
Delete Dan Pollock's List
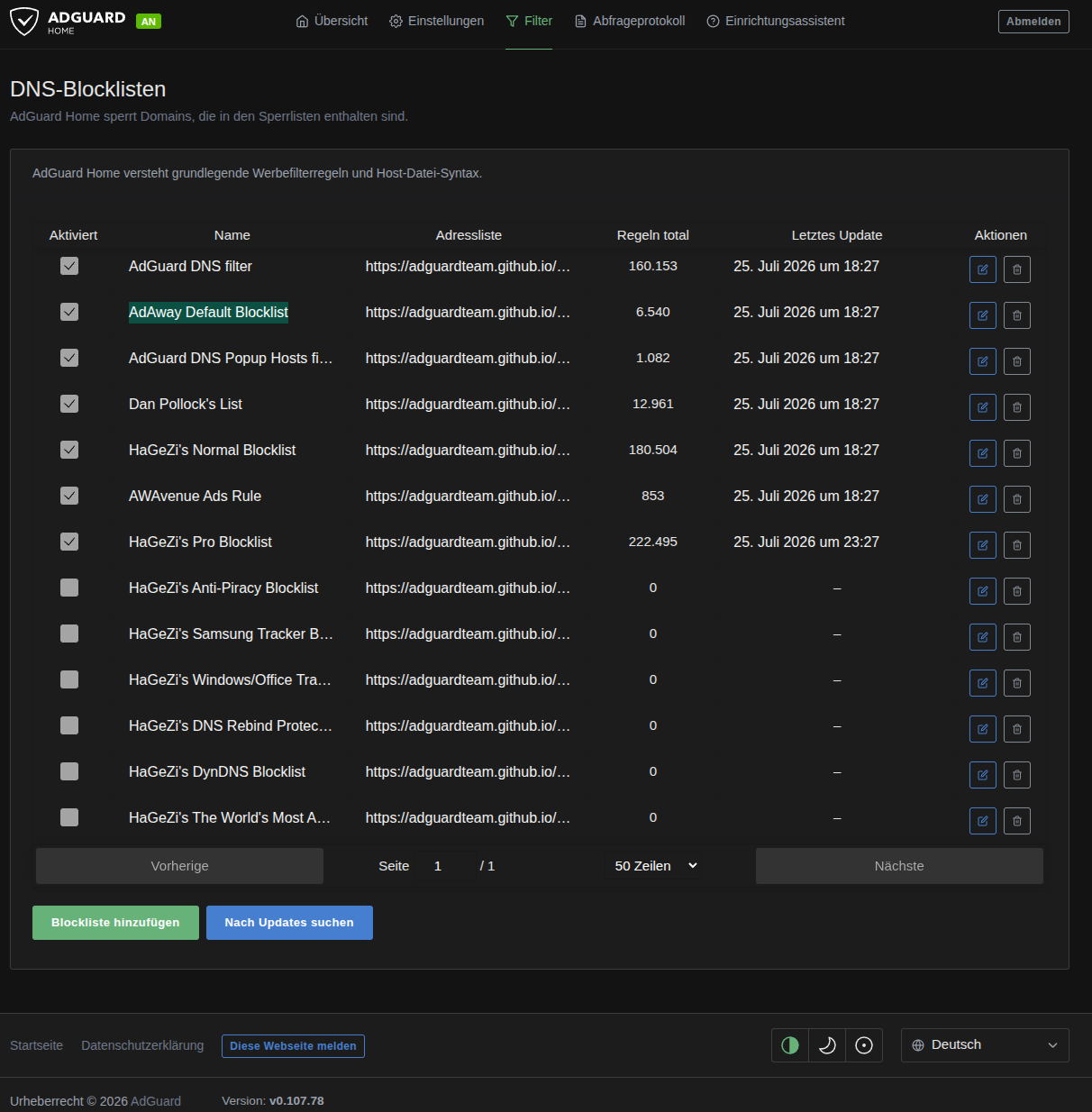click(x=1017, y=407)
